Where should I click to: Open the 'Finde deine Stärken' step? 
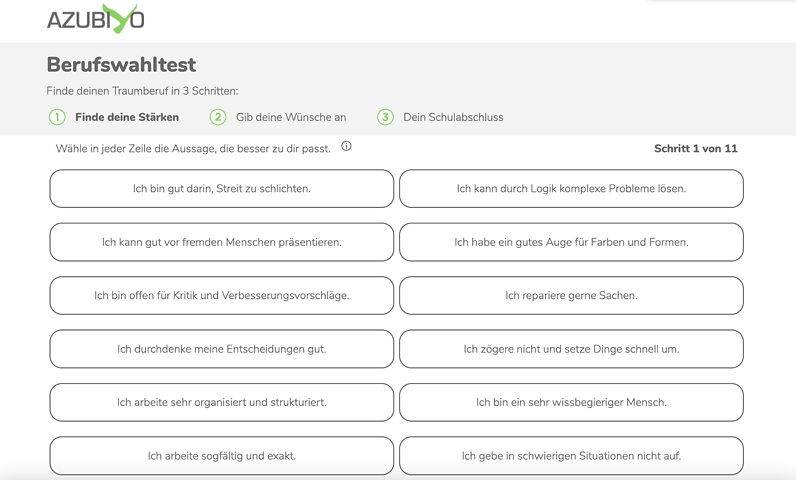127,117
